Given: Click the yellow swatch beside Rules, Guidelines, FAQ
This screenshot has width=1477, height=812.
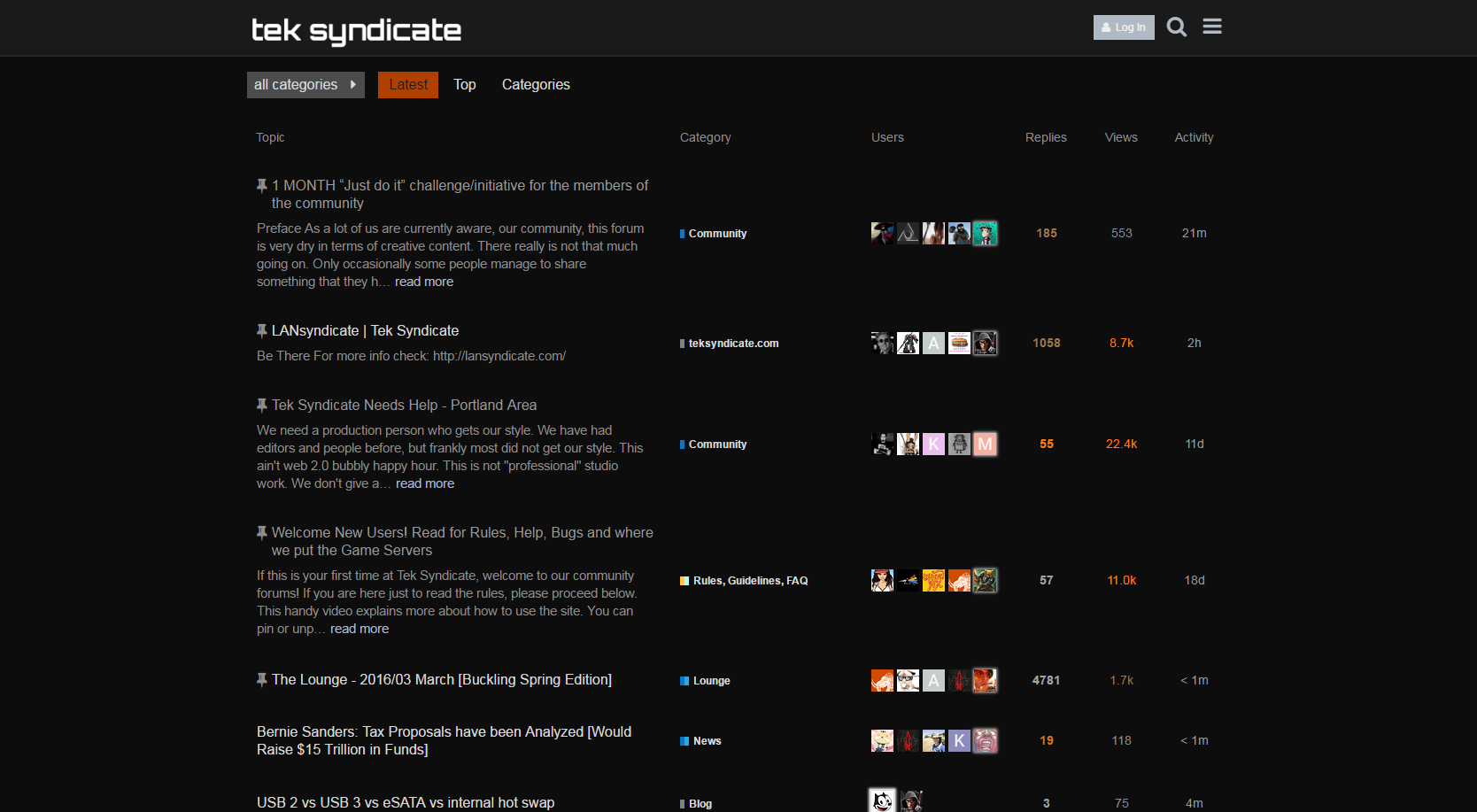Looking at the screenshot, I should [x=684, y=581].
